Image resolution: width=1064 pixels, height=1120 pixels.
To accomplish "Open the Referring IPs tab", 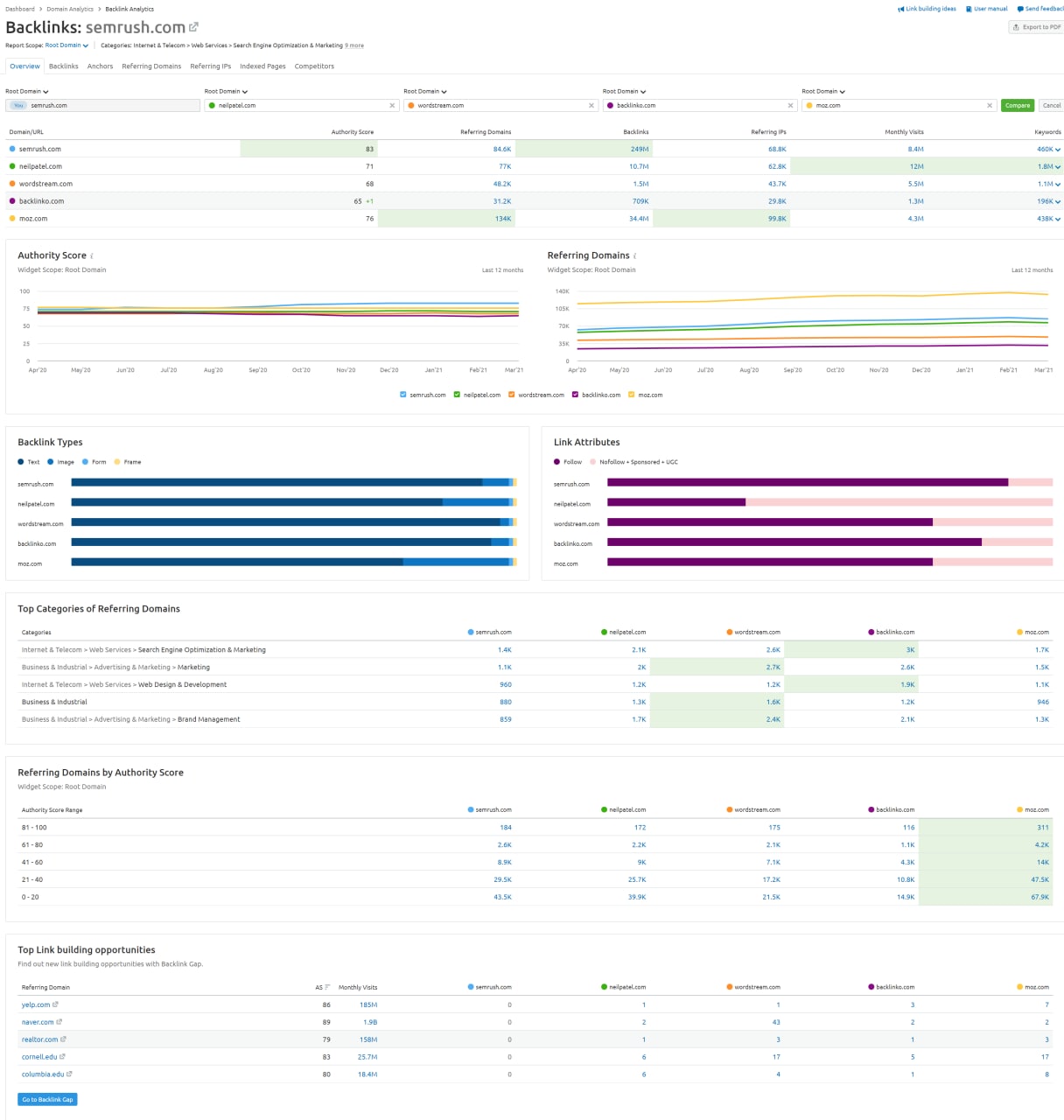I will click(x=211, y=66).
